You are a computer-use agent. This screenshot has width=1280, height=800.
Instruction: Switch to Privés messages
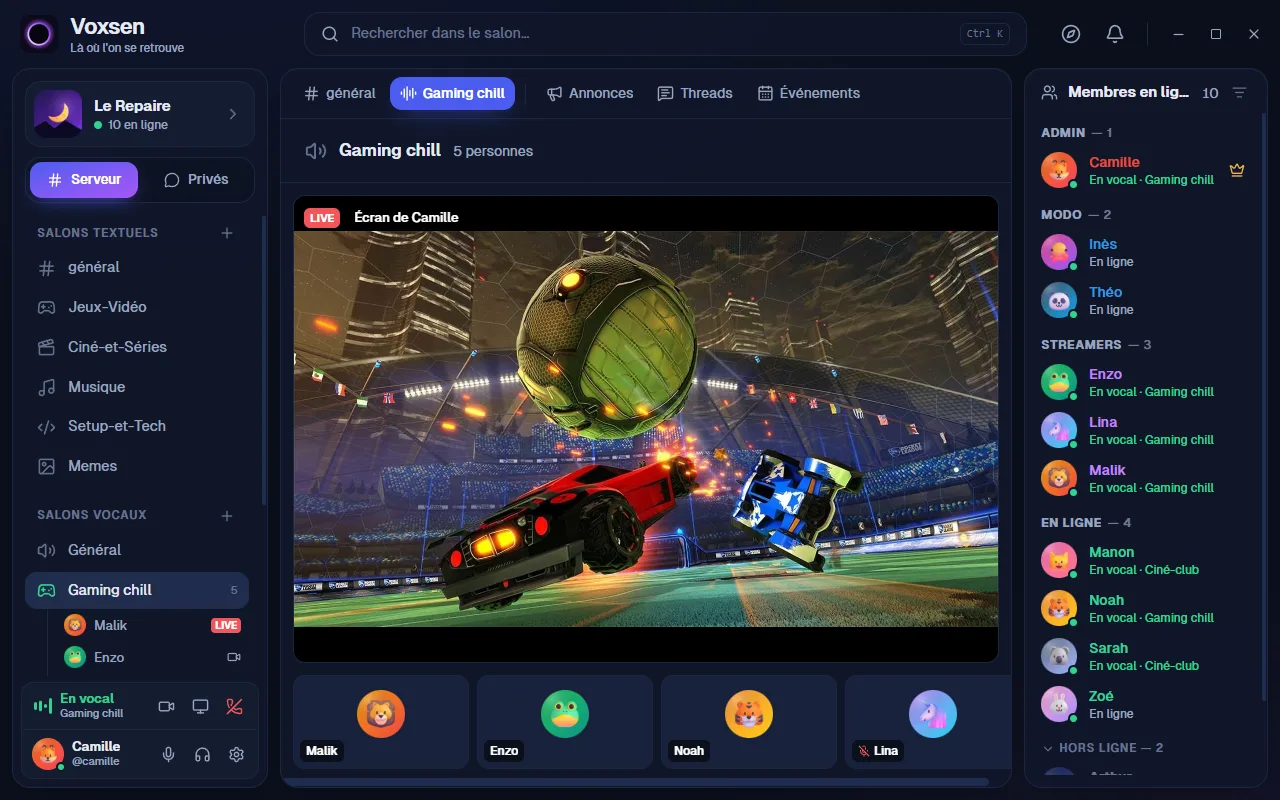coord(196,180)
